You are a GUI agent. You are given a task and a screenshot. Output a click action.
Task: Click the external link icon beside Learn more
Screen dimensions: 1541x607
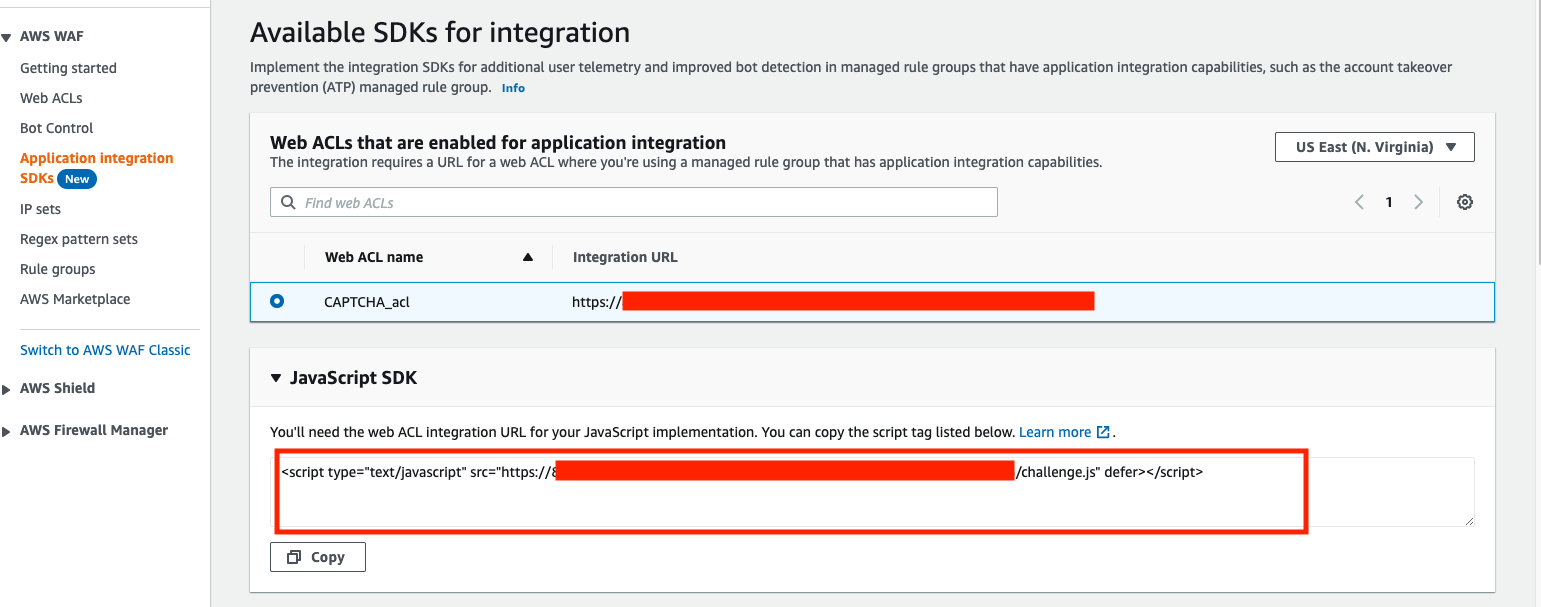coord(1103,432)
